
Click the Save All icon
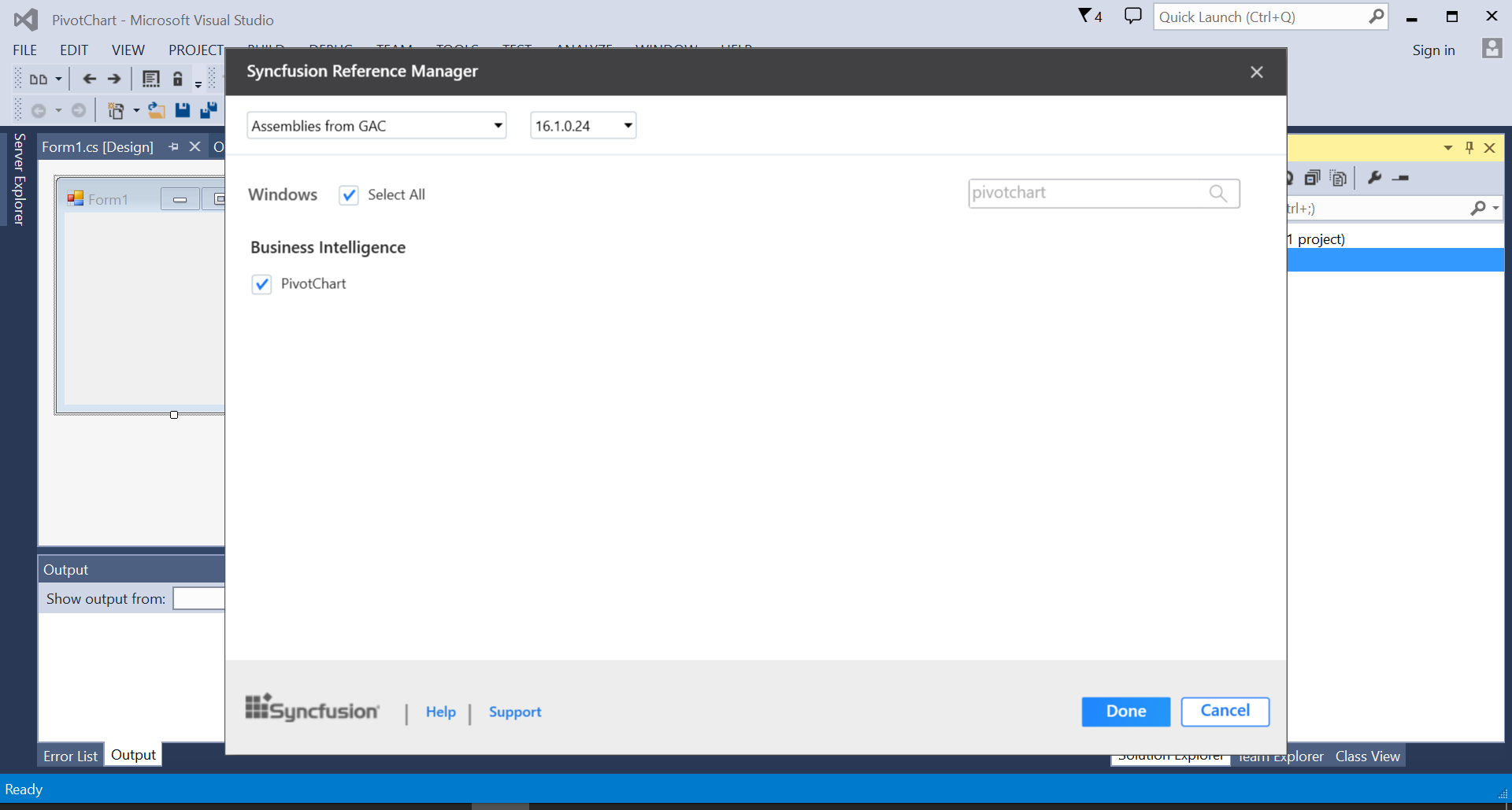click(x=209, y=110)
